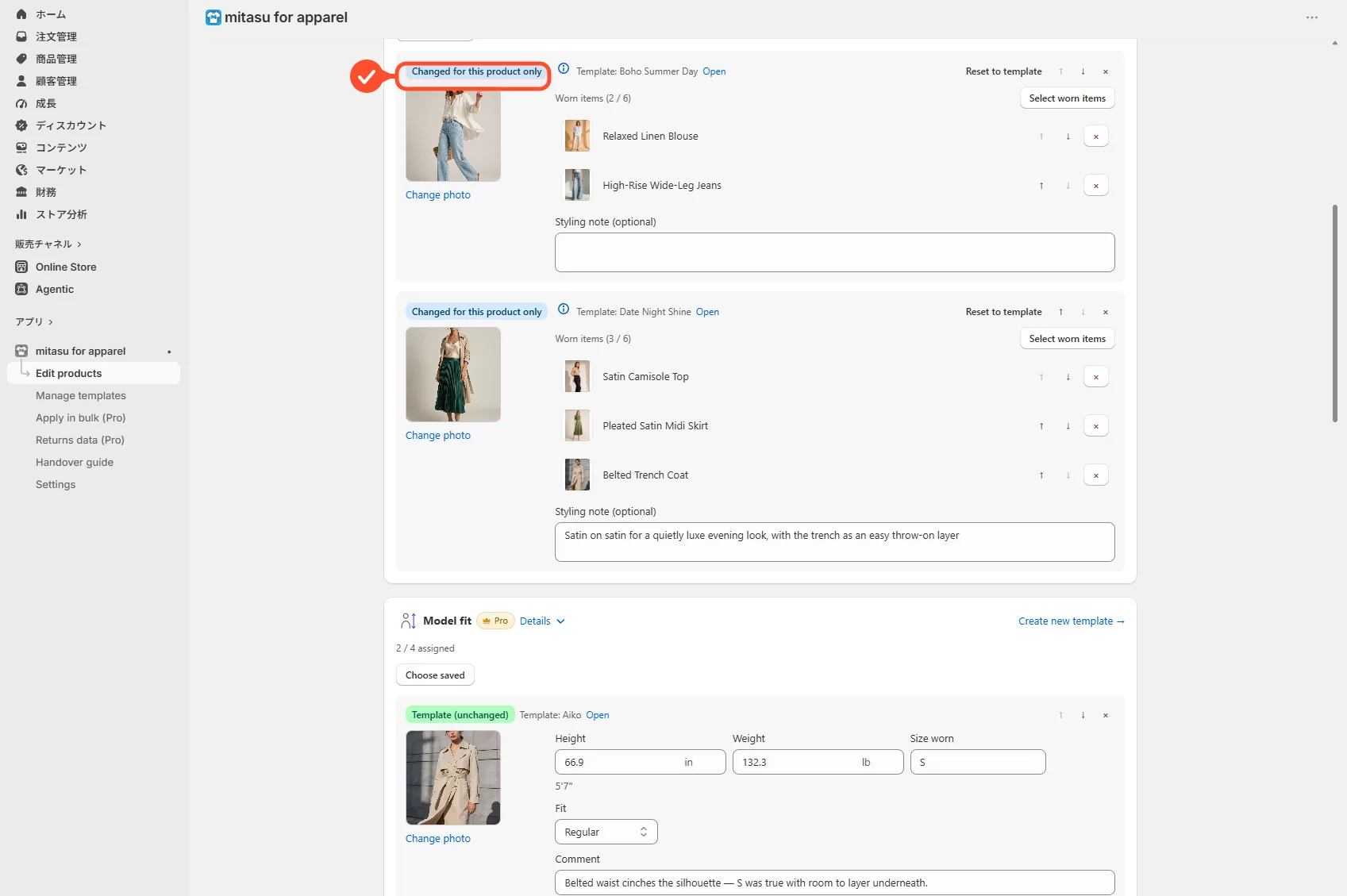The image size is (1347, 896).
Task: Click info icon beside Date Night Shine template
Action: [564, 310]
